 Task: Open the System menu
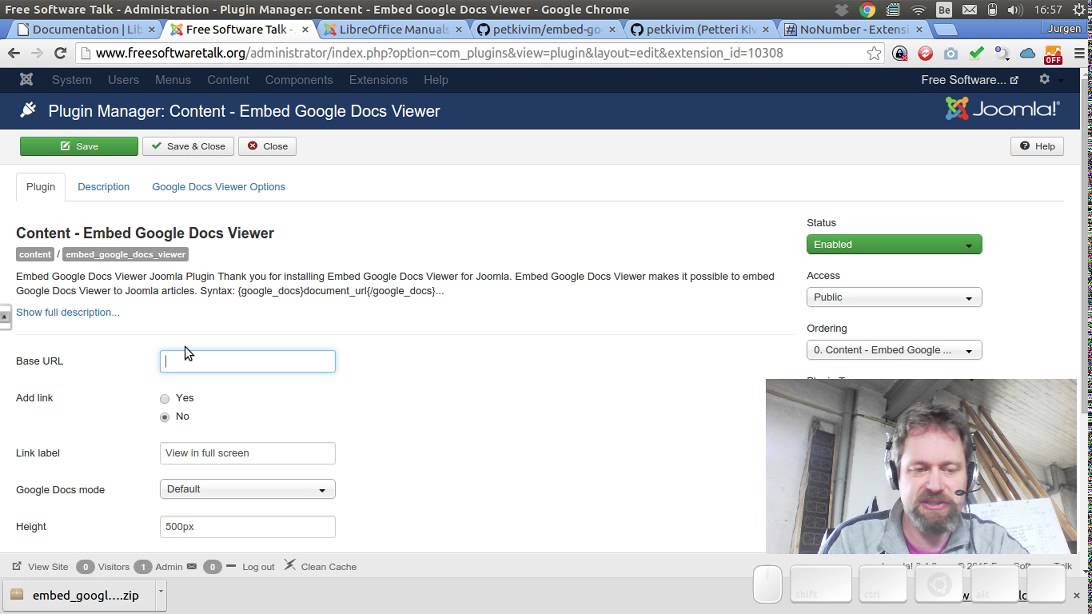(71, 80)
